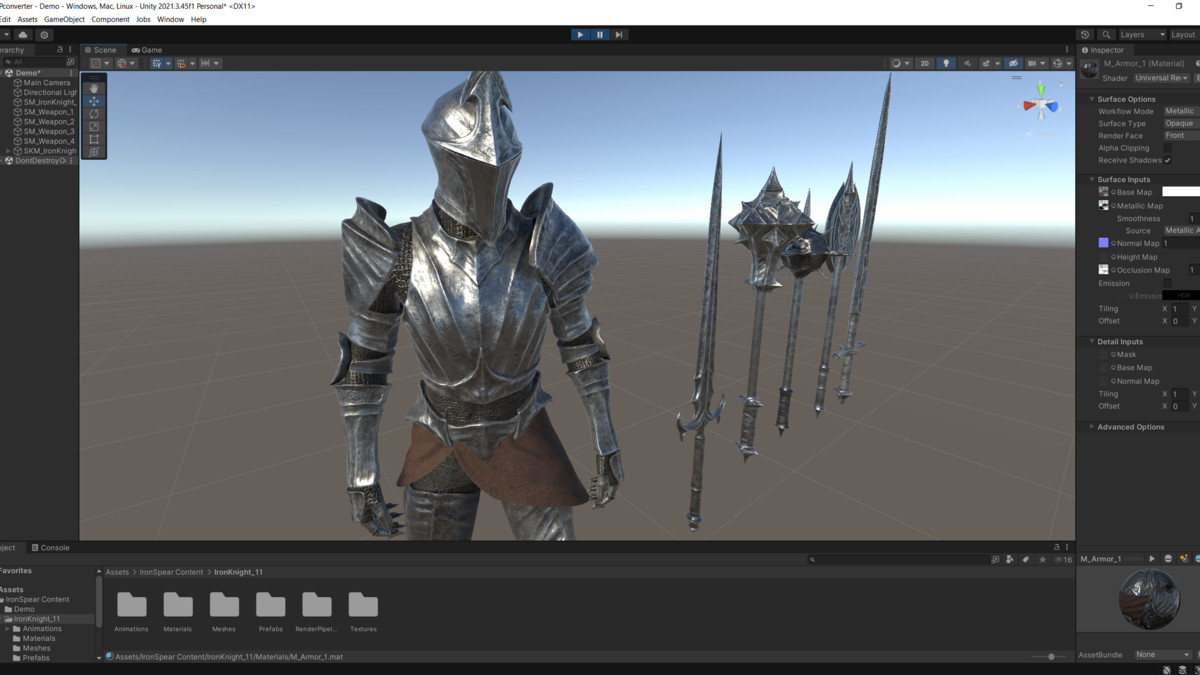Open the GameObject menu

point(64,19)
